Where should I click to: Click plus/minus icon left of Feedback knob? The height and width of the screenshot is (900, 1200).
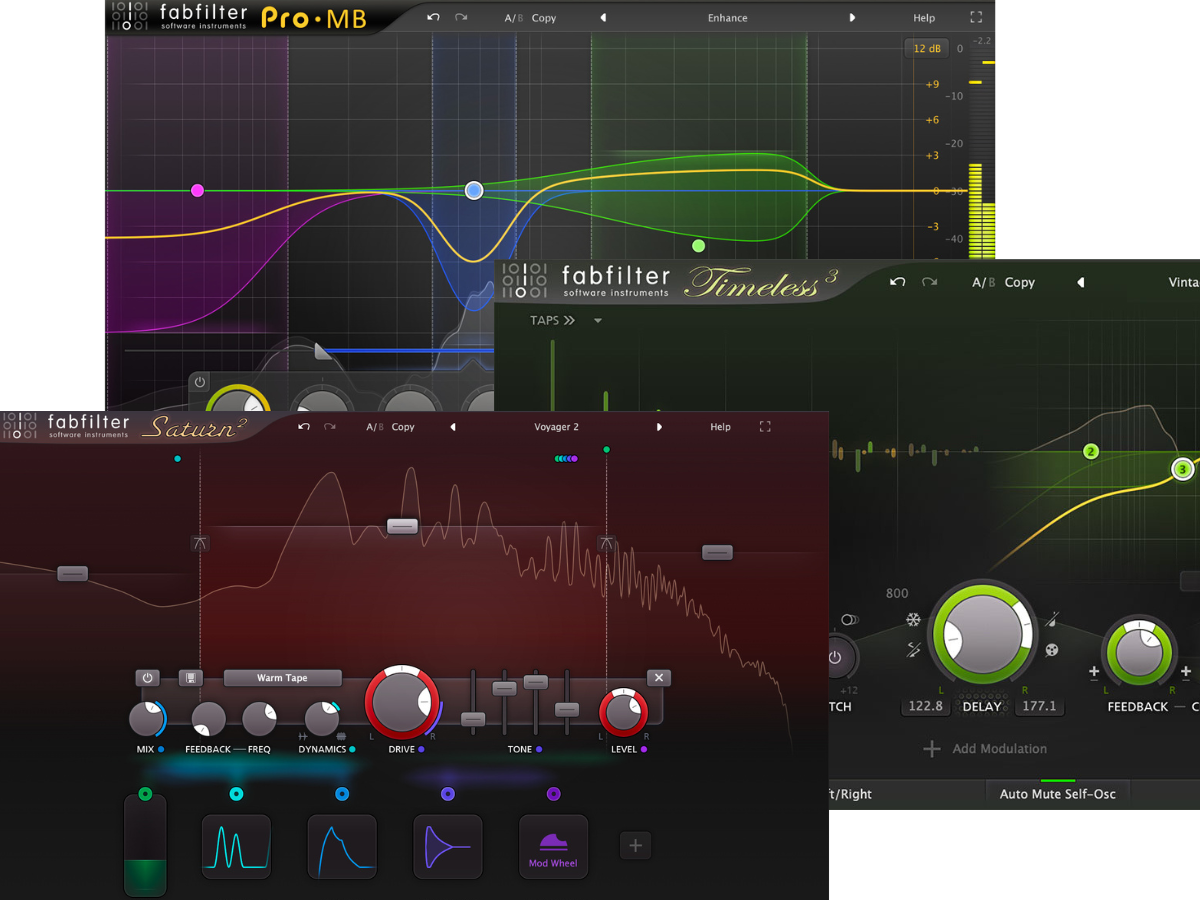(x=1094, y=672)
